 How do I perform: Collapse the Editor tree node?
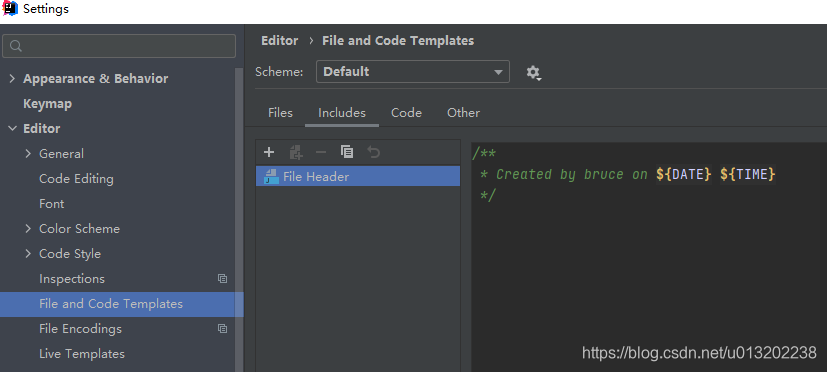(12, 129)
